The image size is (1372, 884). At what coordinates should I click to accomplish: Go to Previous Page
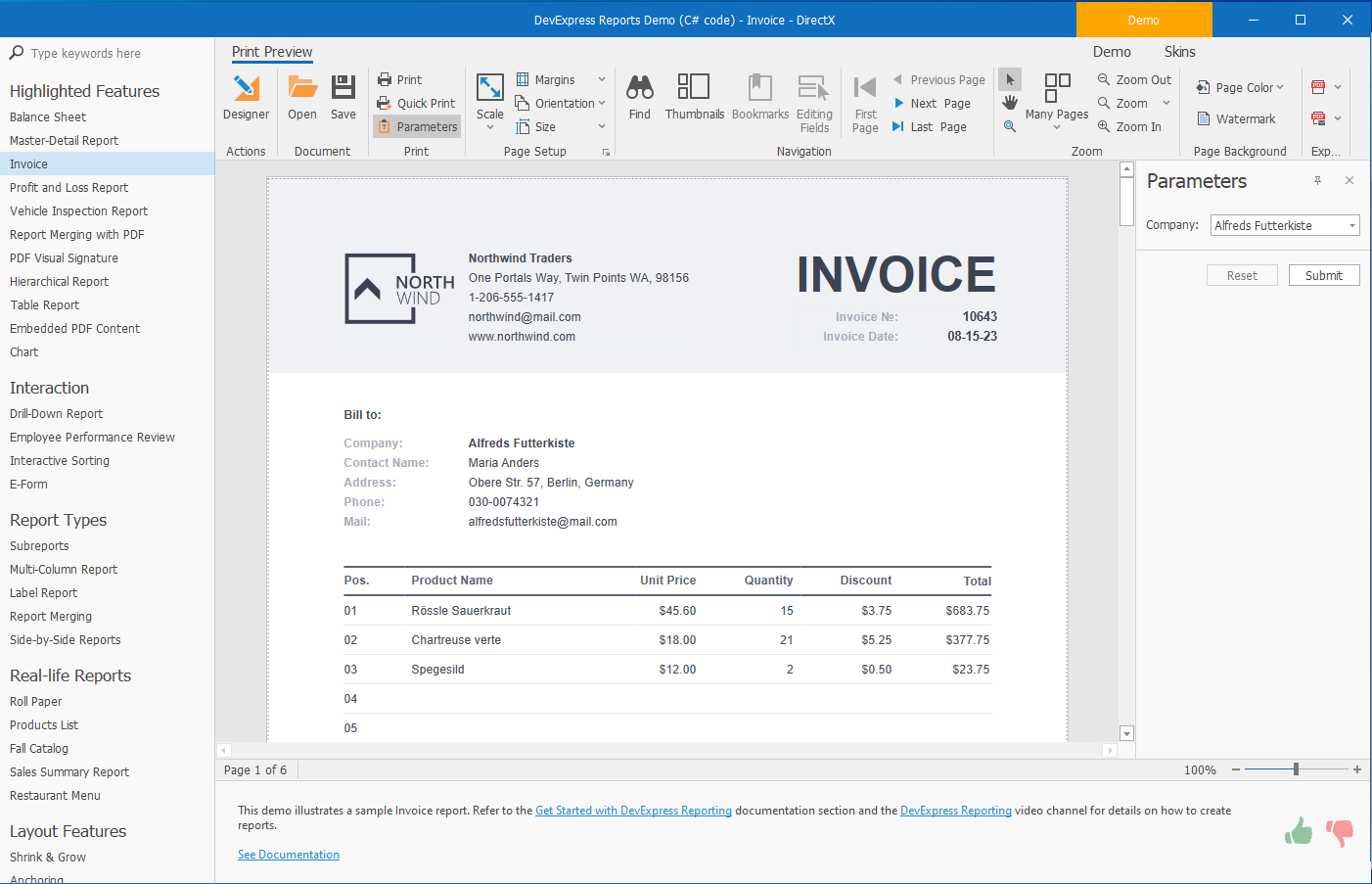(x=938, y=79)
